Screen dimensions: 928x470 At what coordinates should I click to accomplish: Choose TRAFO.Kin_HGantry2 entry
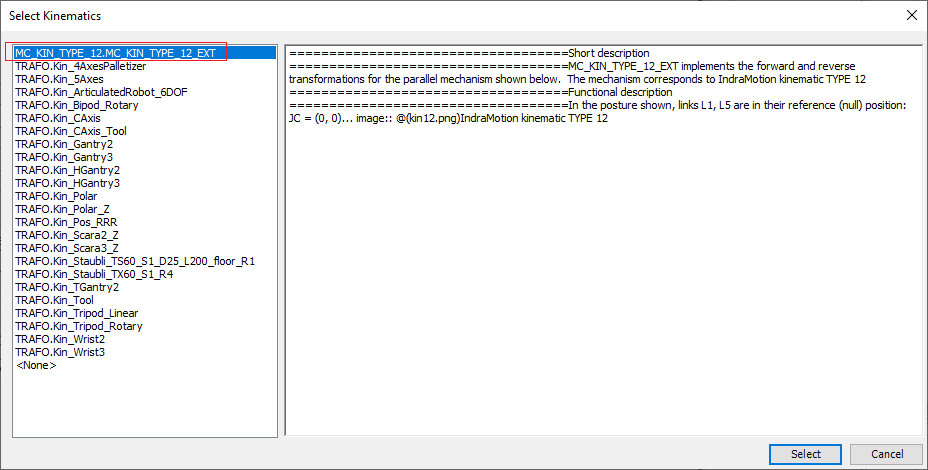coord(67,170)
